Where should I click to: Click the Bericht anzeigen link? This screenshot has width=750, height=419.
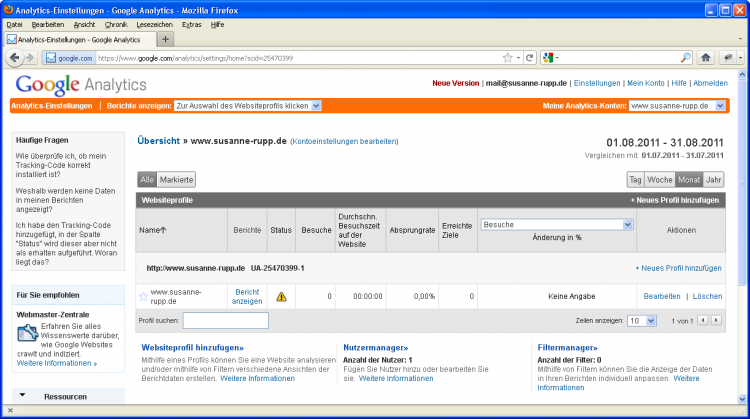[247, 296]
